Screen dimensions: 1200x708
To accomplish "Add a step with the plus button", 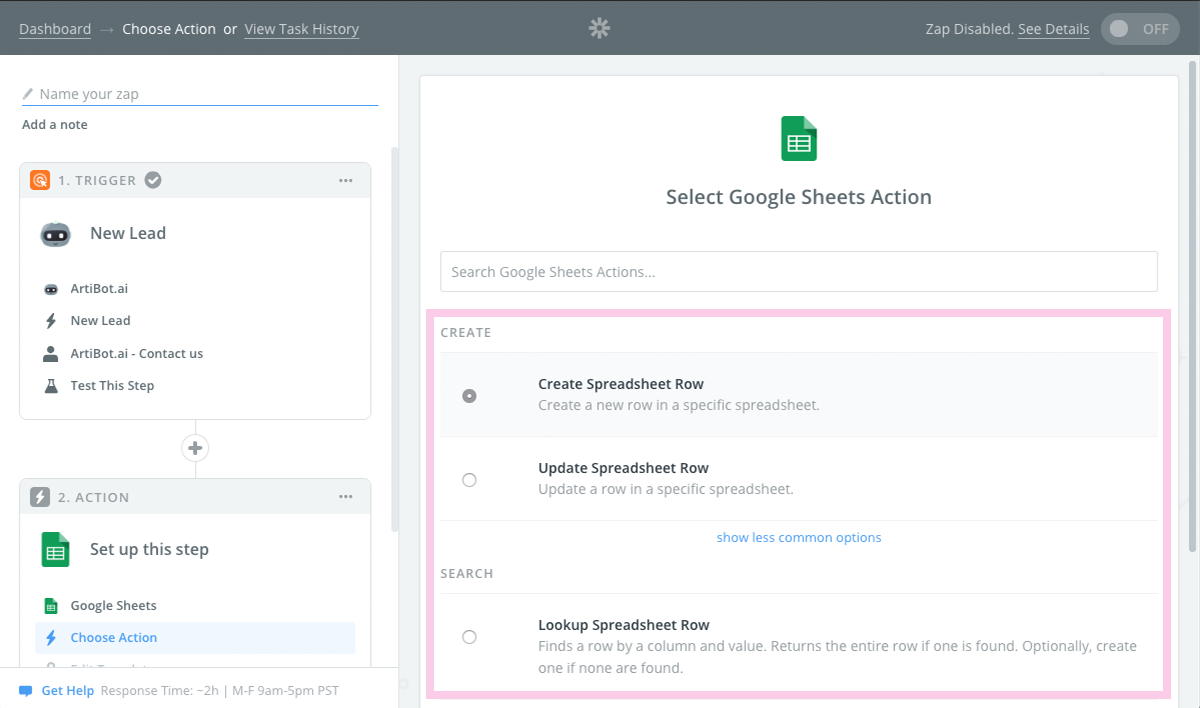I will pos(195,447).
